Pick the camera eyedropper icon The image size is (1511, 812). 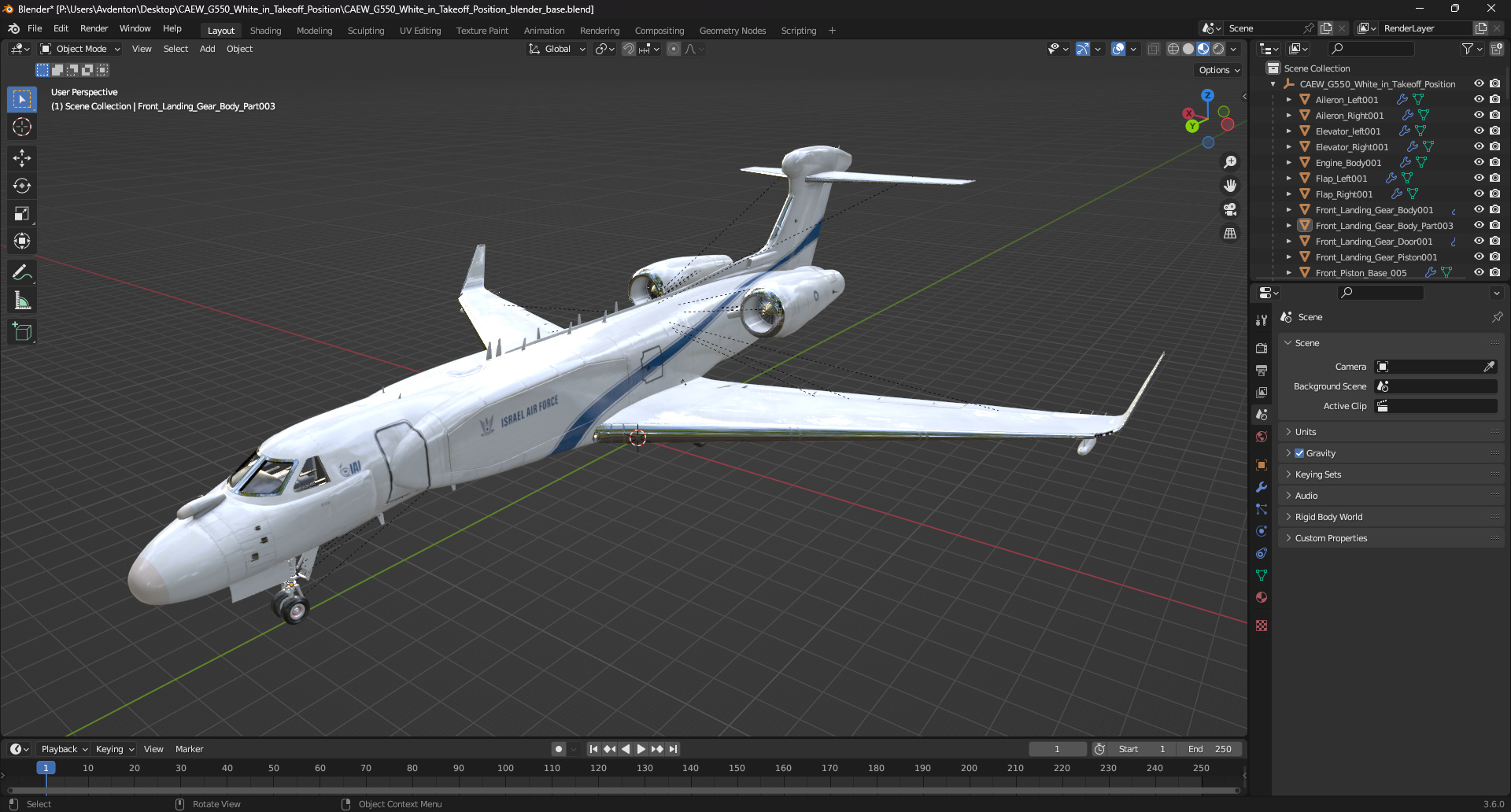click(x=1489, y=367)
